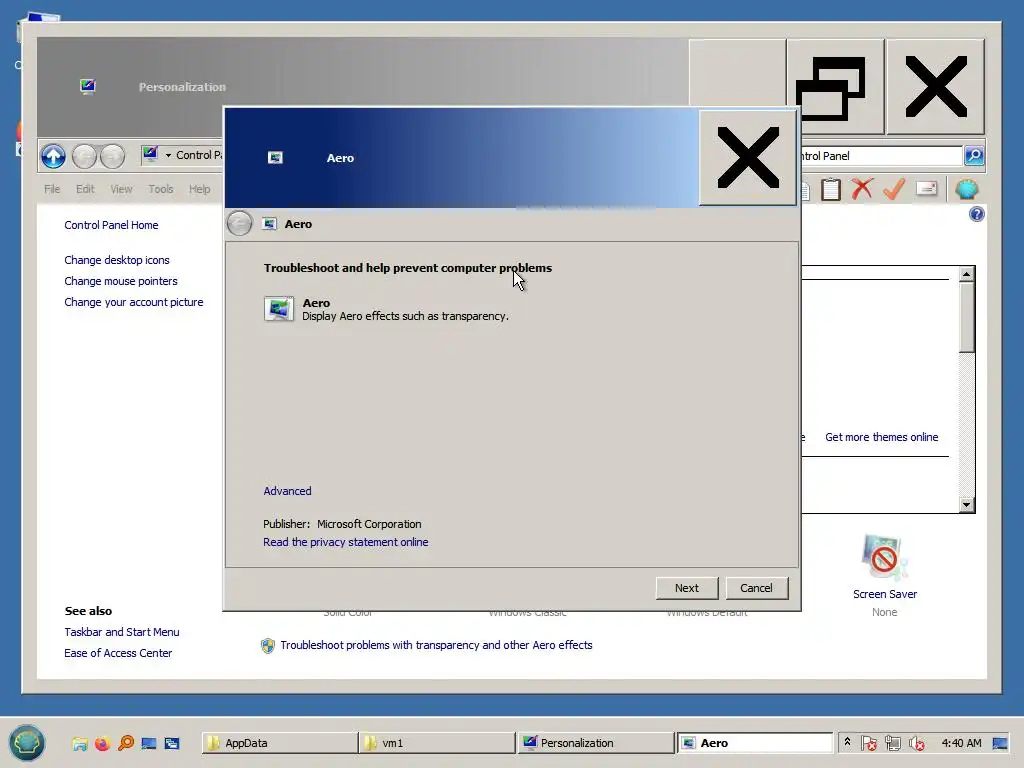Open the Advanced link in troubleshooter
This screenshot has height=768, width=1024.
pyautogui.click(x=287, y=491)
